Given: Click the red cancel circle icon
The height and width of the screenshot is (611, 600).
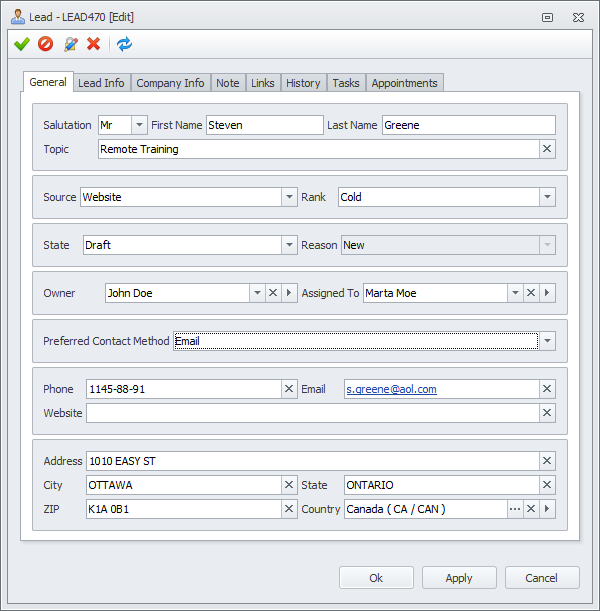Looking at the screenshot, I should (x=46, y=44).
